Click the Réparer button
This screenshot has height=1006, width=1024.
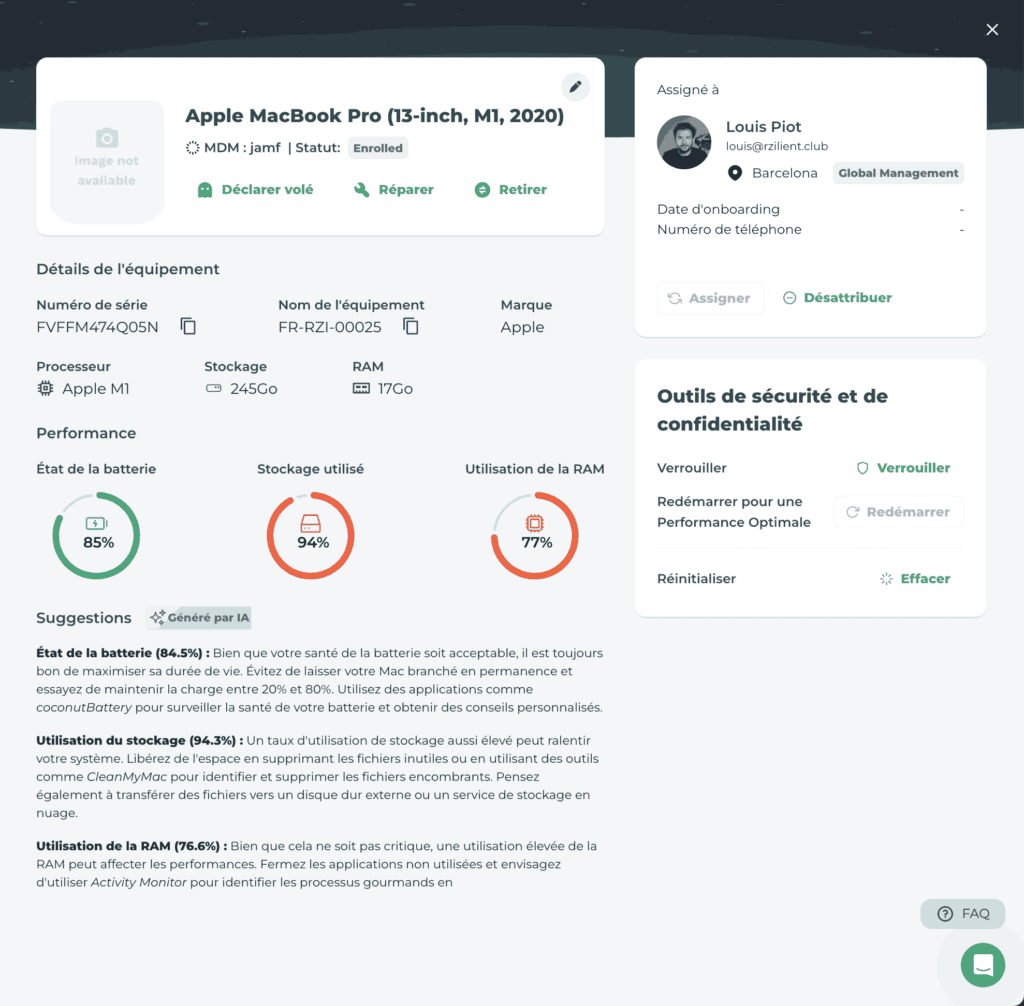(x=394, y=189)
